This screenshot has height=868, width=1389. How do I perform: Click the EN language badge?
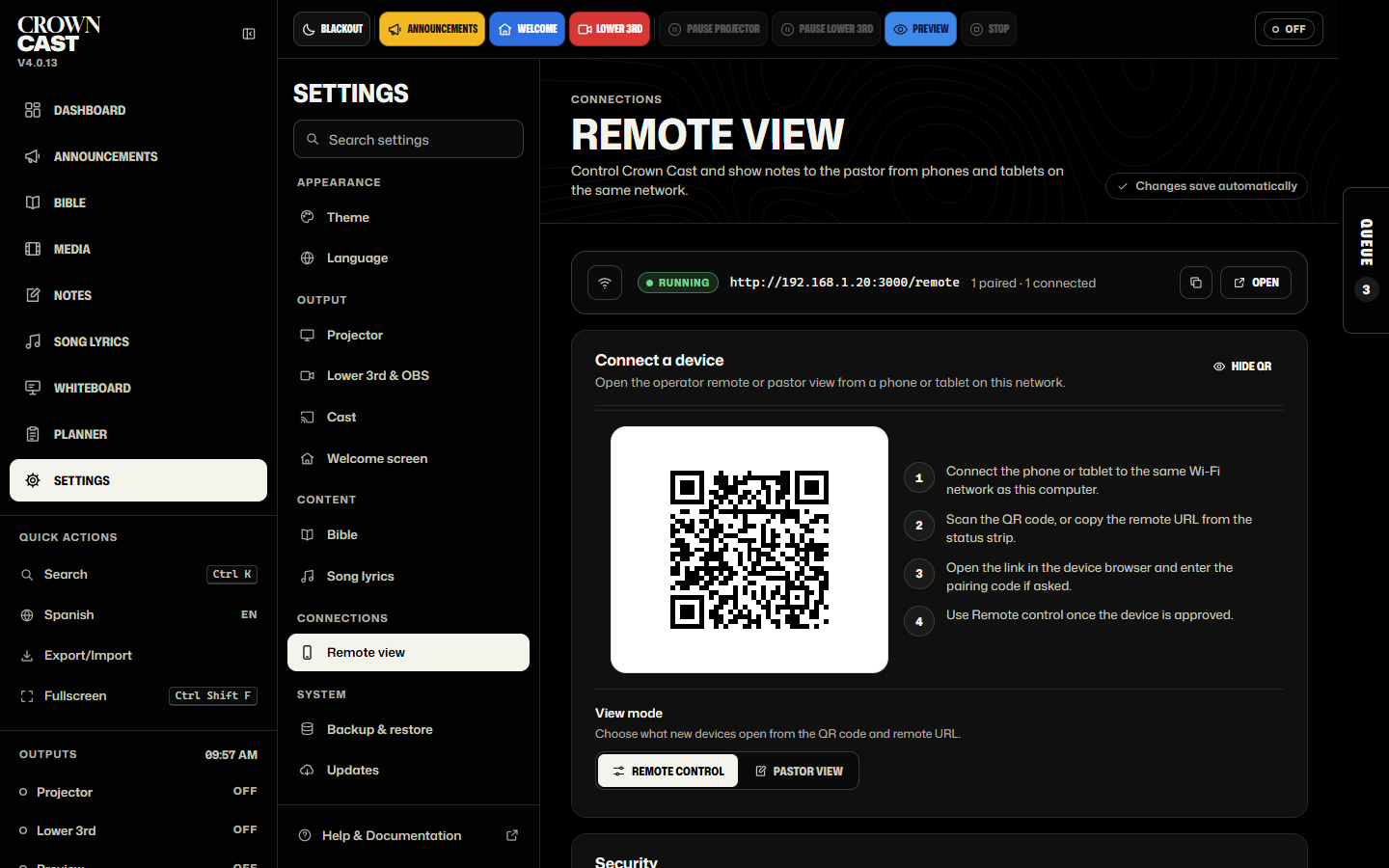click(249, 614)
